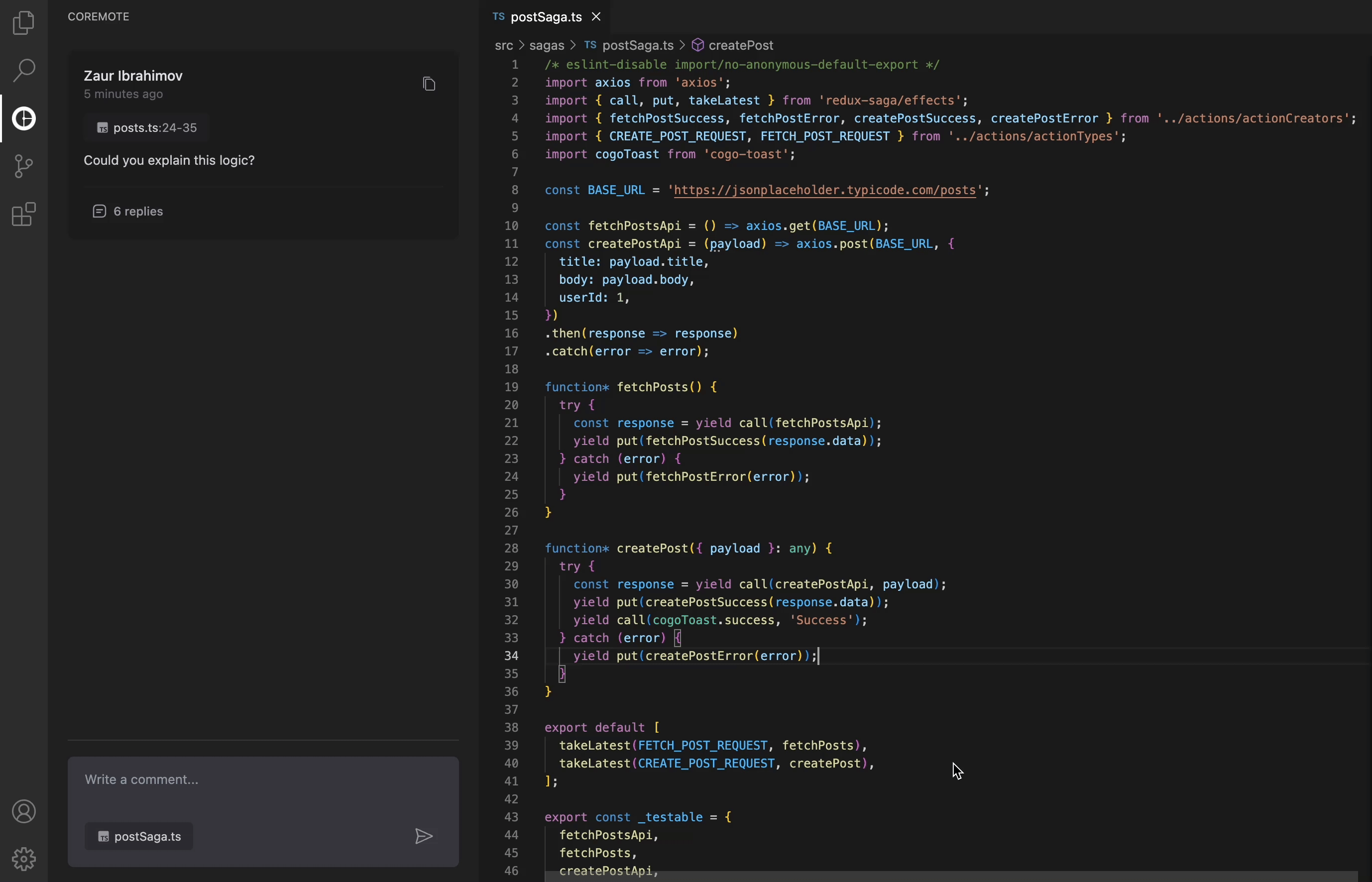Open the Explorer files icon
This screenshot has width=1372, height=882.
pos(23,22)
